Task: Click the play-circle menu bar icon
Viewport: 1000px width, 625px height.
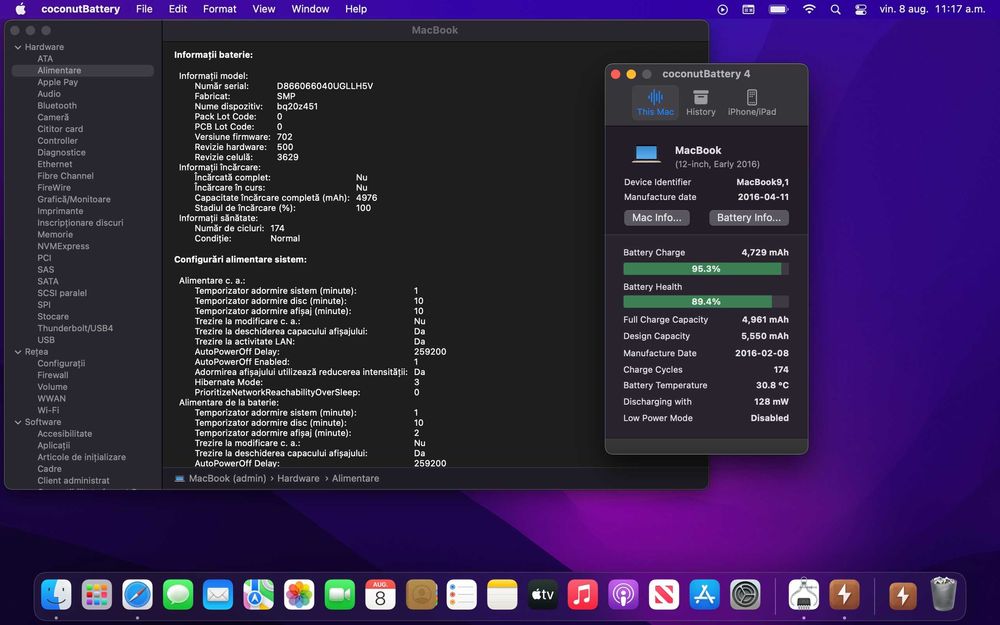Action: tap(722, 9)
